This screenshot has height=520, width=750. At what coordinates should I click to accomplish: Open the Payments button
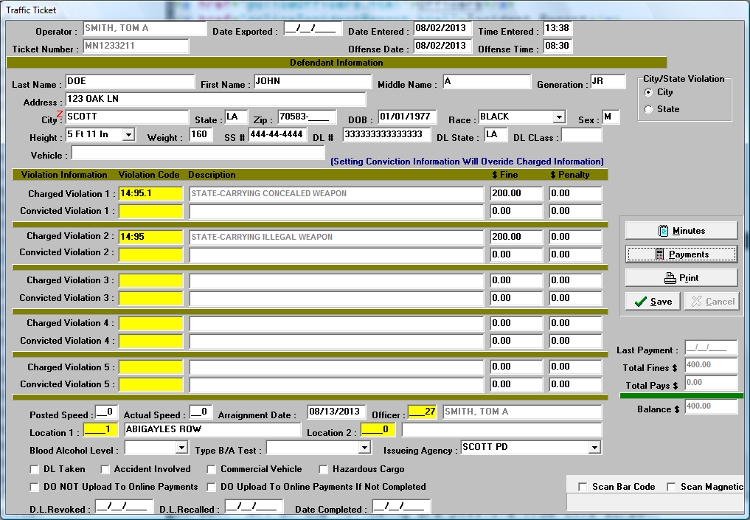[x=681, y=254]
